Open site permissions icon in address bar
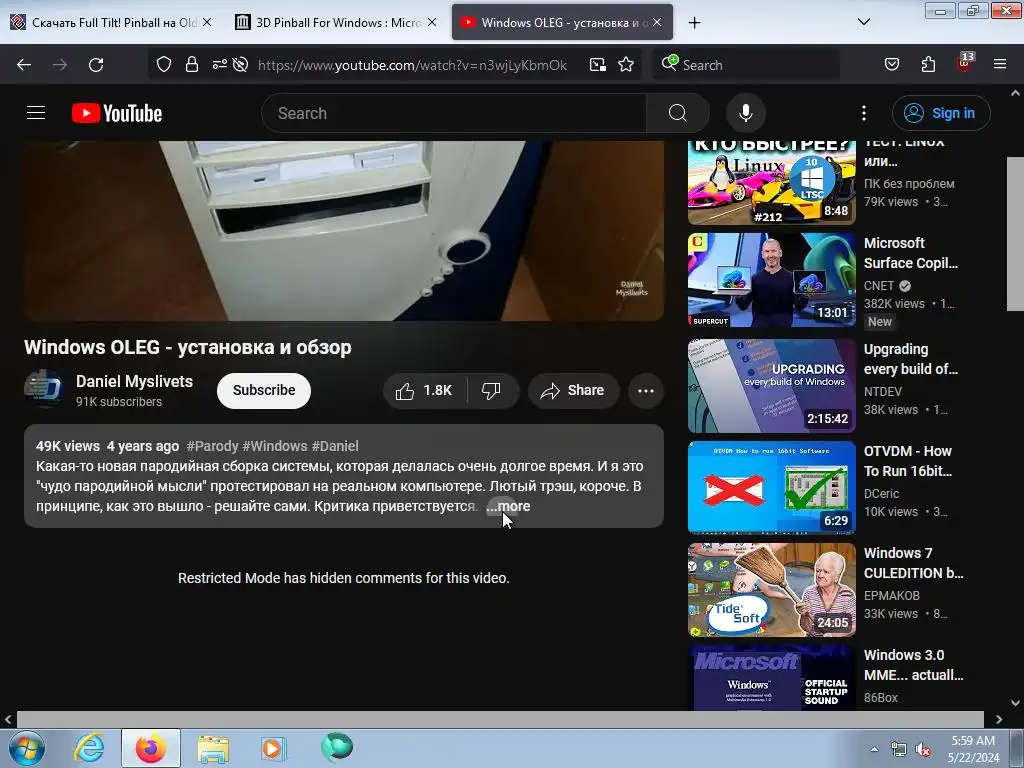This screenshot has height=768, width=1024. click(219, 64)
